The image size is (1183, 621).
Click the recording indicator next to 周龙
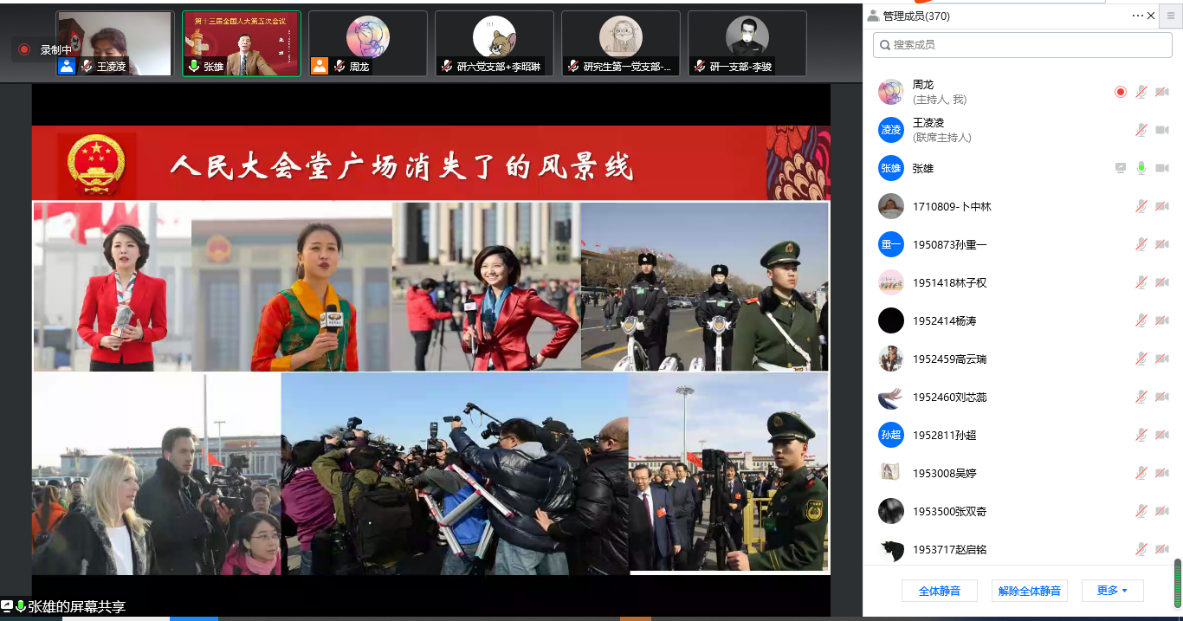(x=1120, y=92)
